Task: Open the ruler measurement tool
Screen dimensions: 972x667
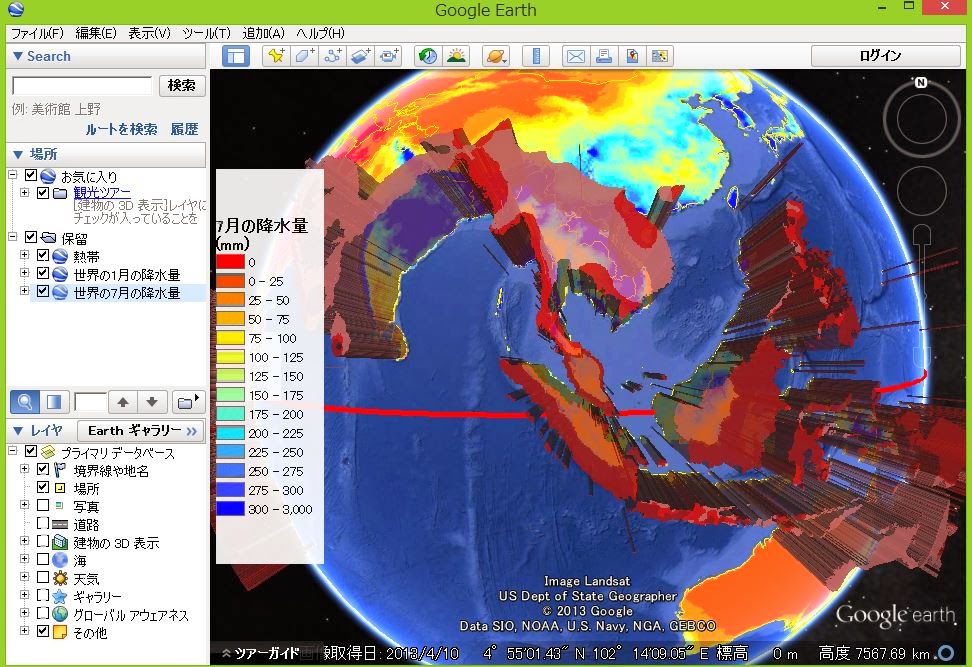Action: click(x=536, y=56)
